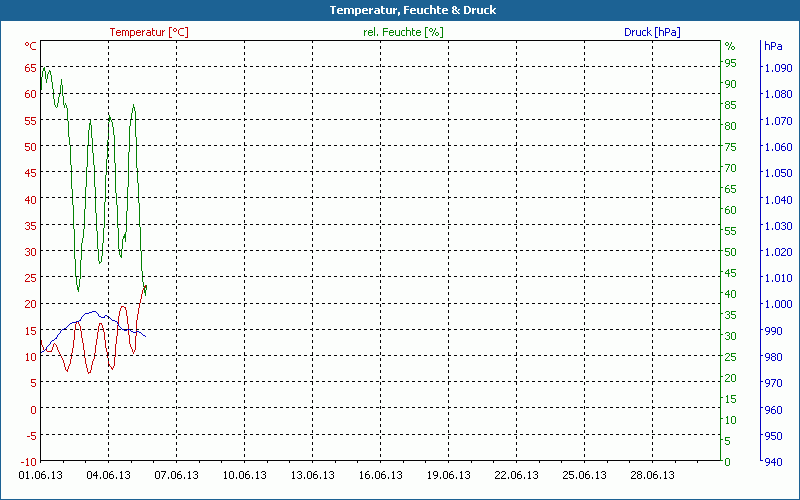Click the '°C' unit label on temperature axis
This screenshot has height=500, width=800.
(31, 46)
